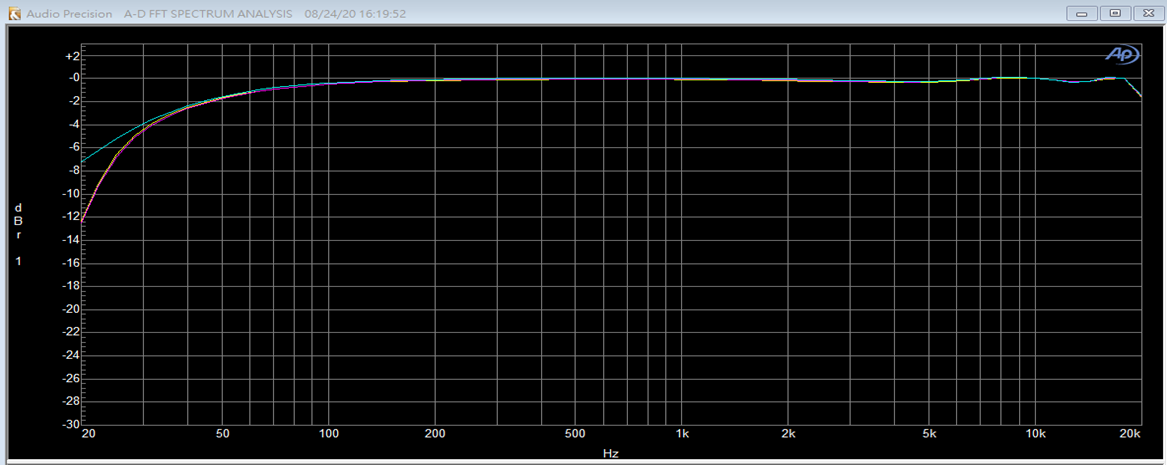The width and height of the screenshot is (1167, 465).
Task: Click the A-D FFT SPECTRUM ANALYSIS title text
Action: pyautogui.click(x=208, y=14)
